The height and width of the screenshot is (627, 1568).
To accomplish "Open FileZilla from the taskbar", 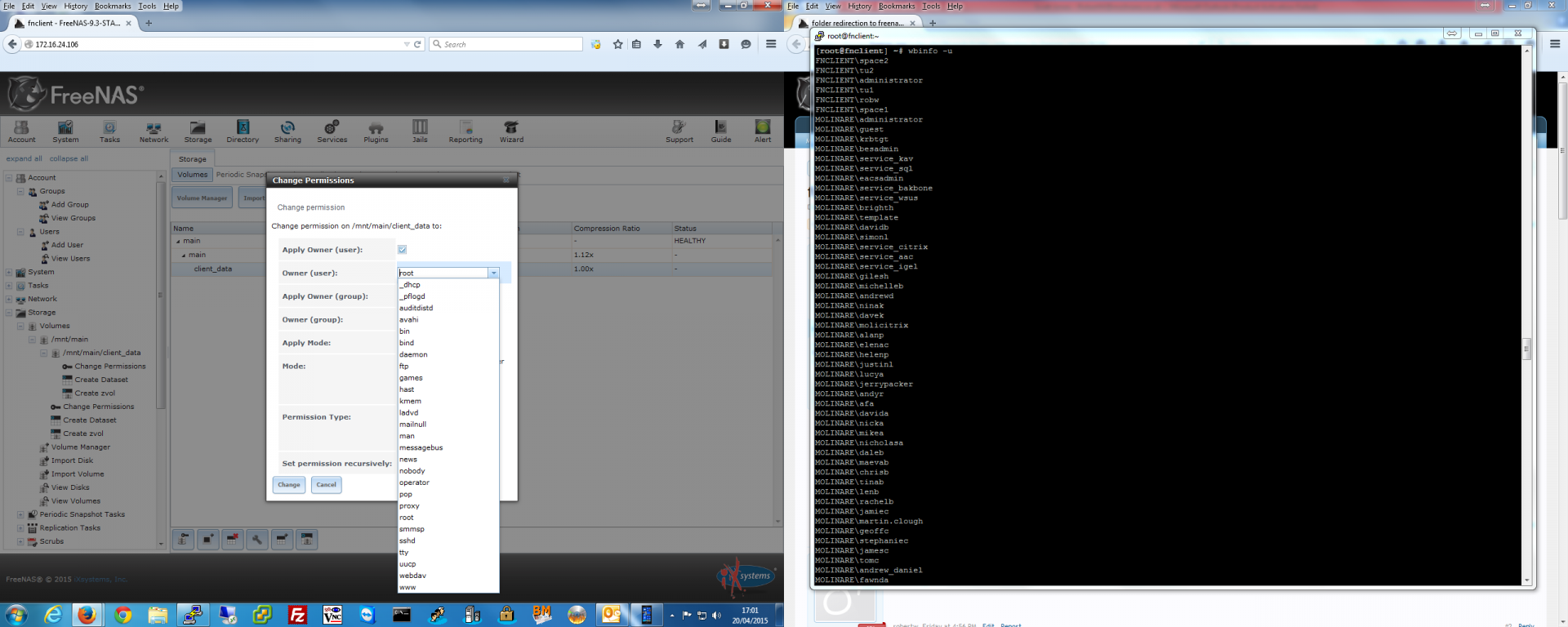I will (297, 615).
